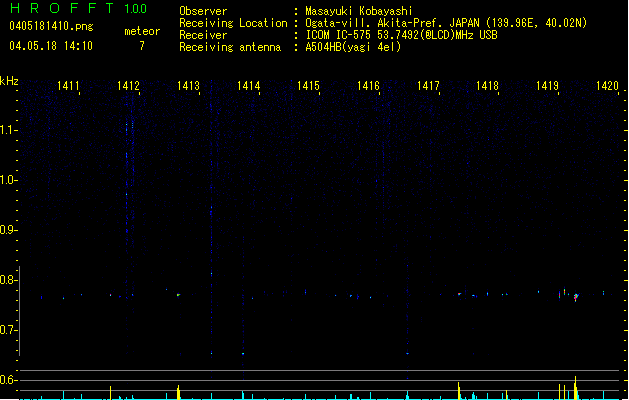
Task: Click the "Receiver" field label
Action: tap(203, 35)
